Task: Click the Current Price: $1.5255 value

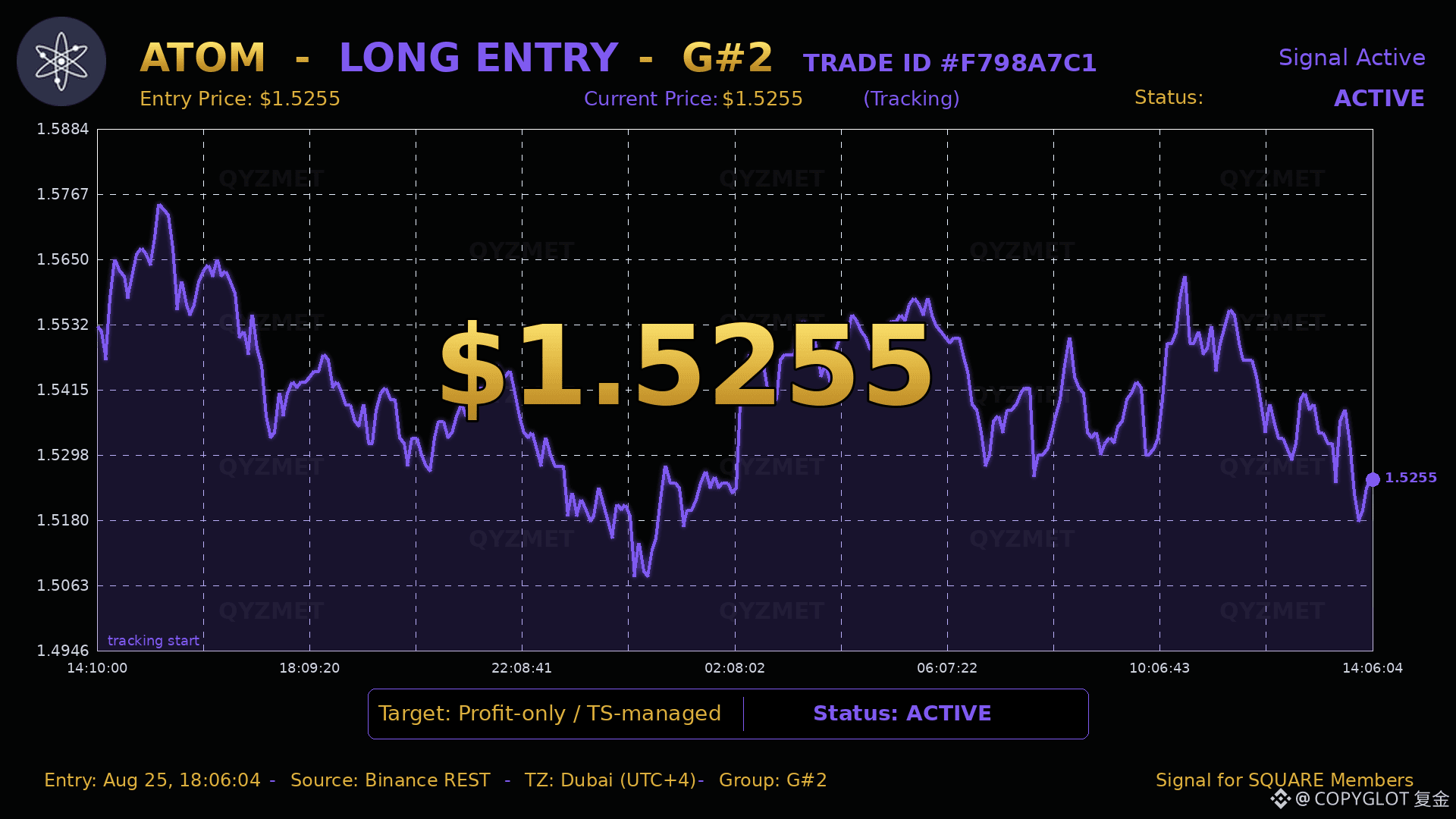Action: click(x=693, y=99)
